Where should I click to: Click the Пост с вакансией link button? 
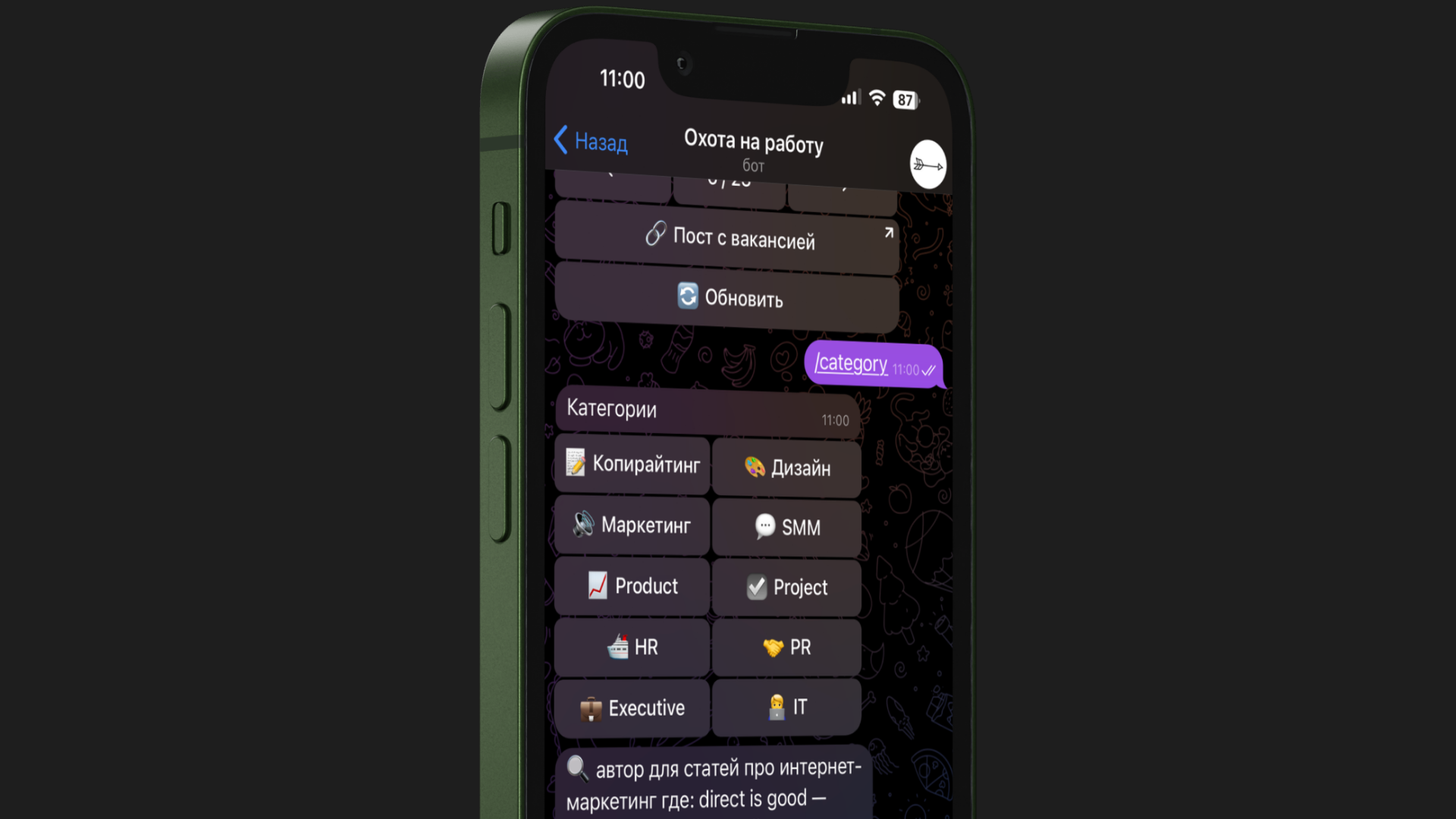[x=727, y=238]
